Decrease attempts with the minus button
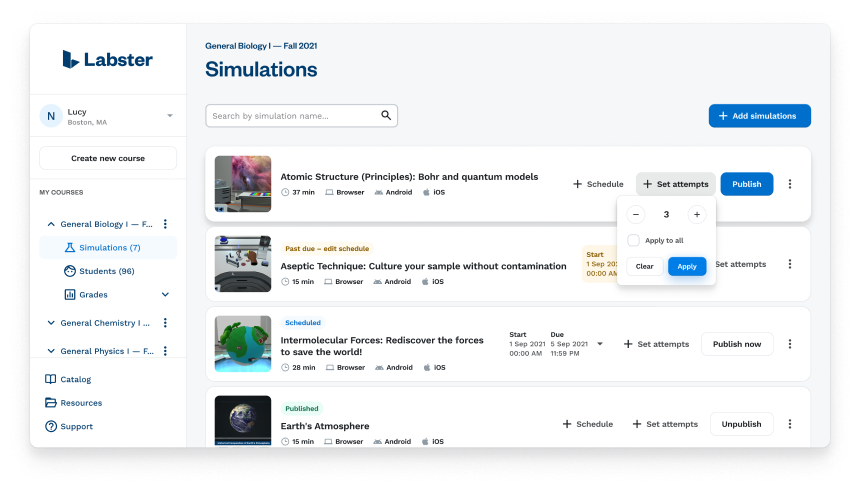Screen dimensions: 860x488 coord(636,214)
